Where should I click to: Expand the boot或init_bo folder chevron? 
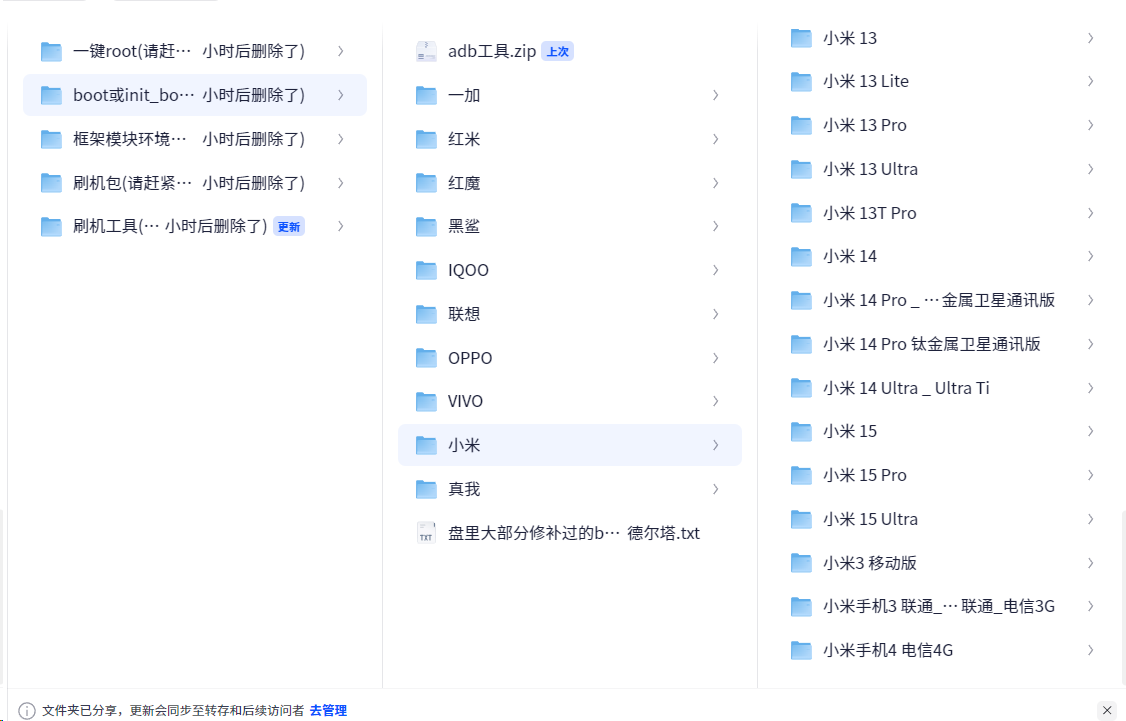click(x=340, y=95)
